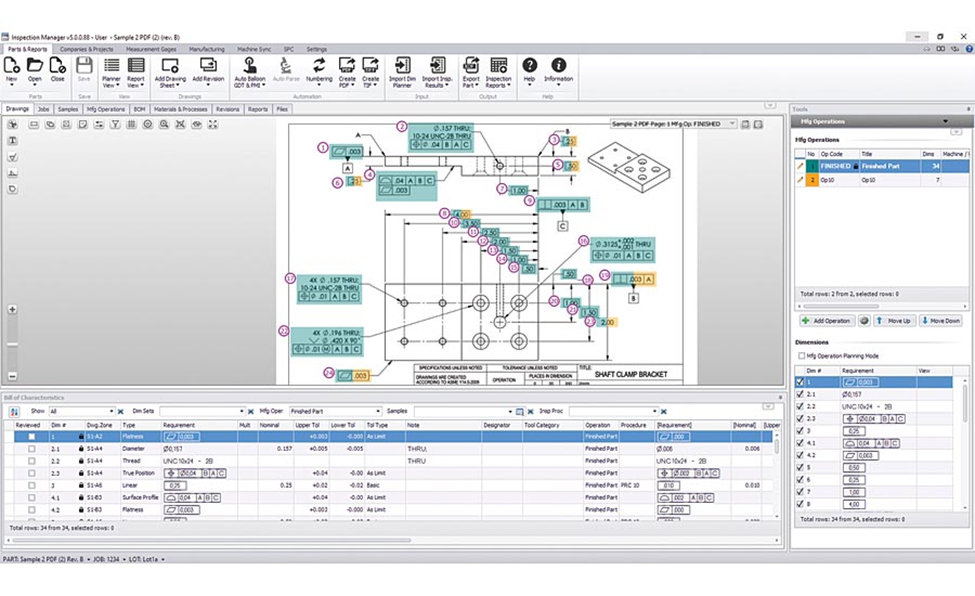Click the Add Operation button
Viewport: 975px width, 596px height.
coord(826,320)
